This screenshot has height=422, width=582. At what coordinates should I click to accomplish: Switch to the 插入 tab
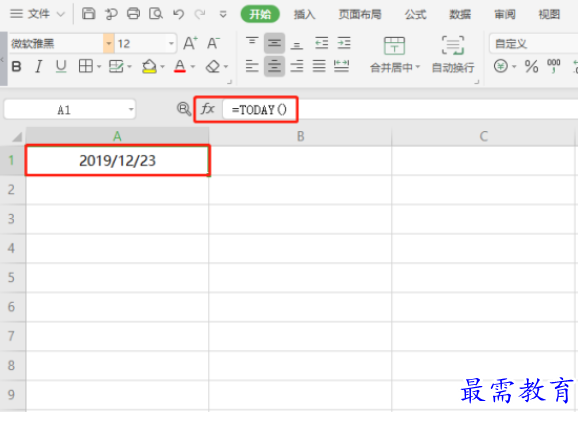click(x=304, y=14)
